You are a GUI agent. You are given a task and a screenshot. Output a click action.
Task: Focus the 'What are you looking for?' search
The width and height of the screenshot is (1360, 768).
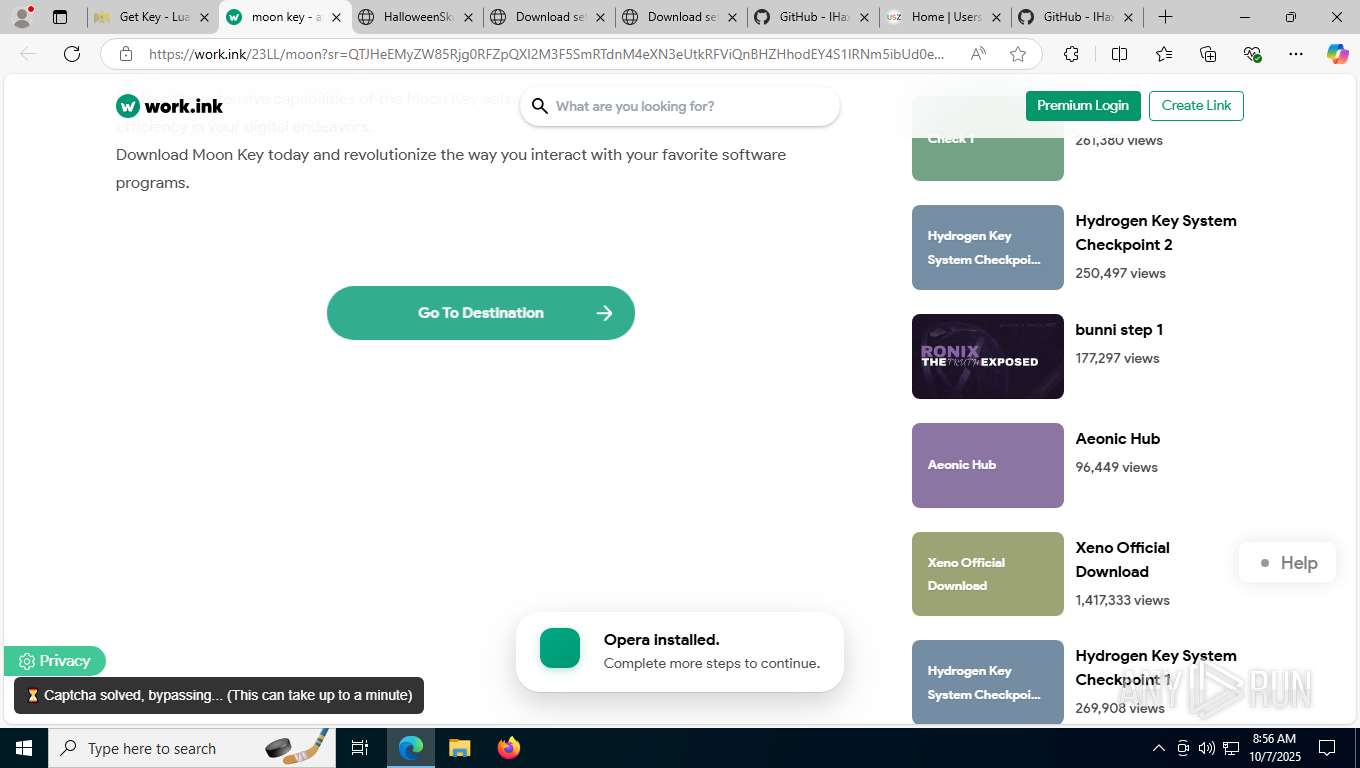[680, 106]
